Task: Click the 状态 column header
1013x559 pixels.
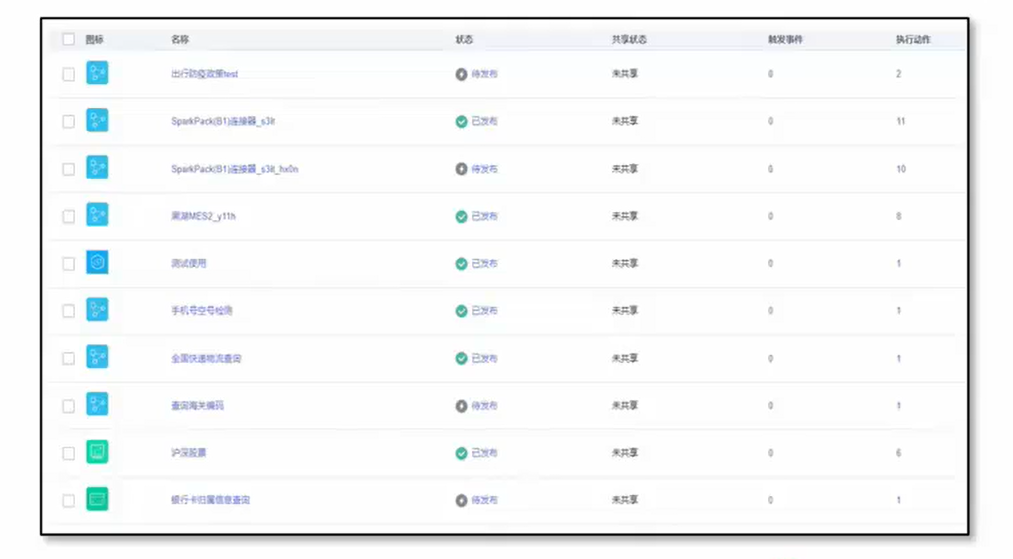Action: pos(464,40)
